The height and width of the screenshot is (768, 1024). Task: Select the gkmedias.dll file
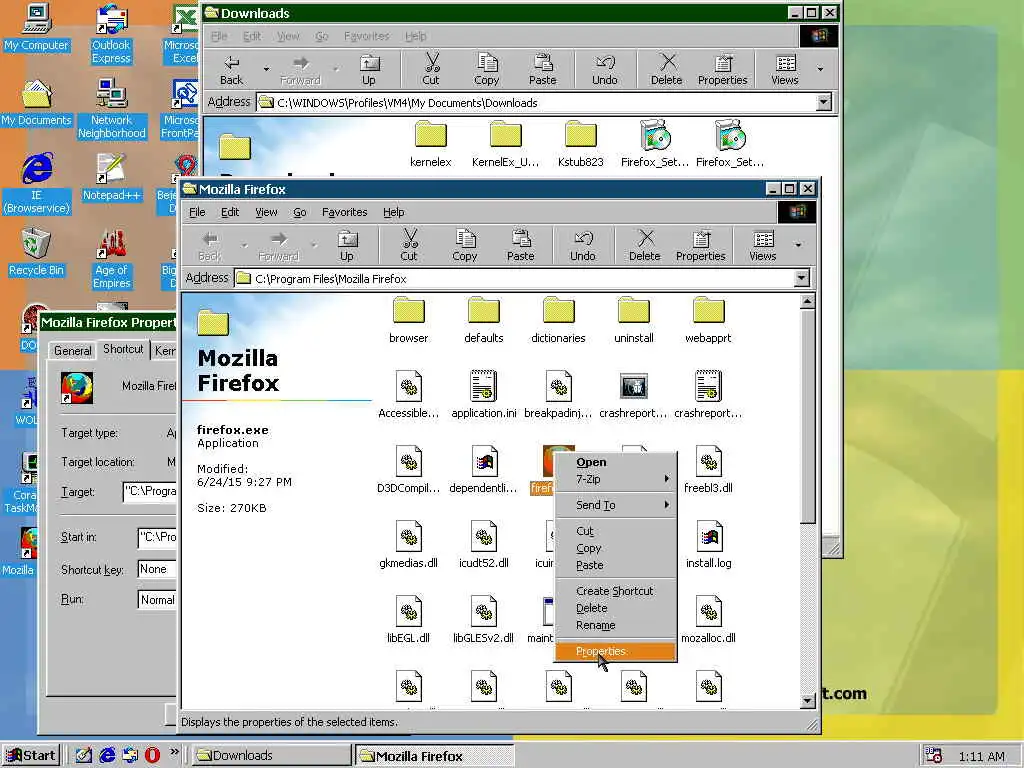(409, 545)
